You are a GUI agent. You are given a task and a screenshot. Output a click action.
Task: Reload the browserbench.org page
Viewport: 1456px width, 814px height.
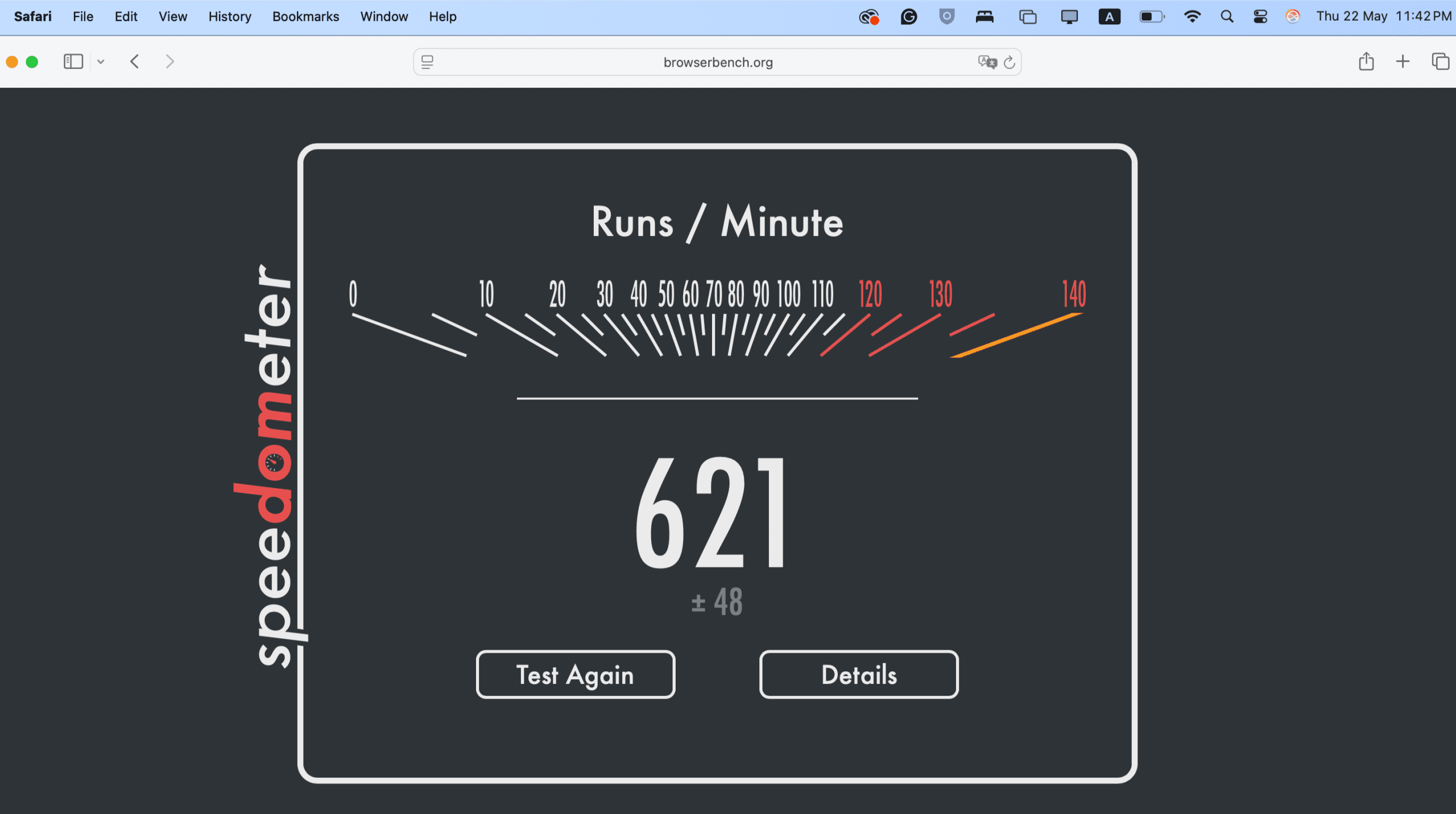coord(1010,62)
